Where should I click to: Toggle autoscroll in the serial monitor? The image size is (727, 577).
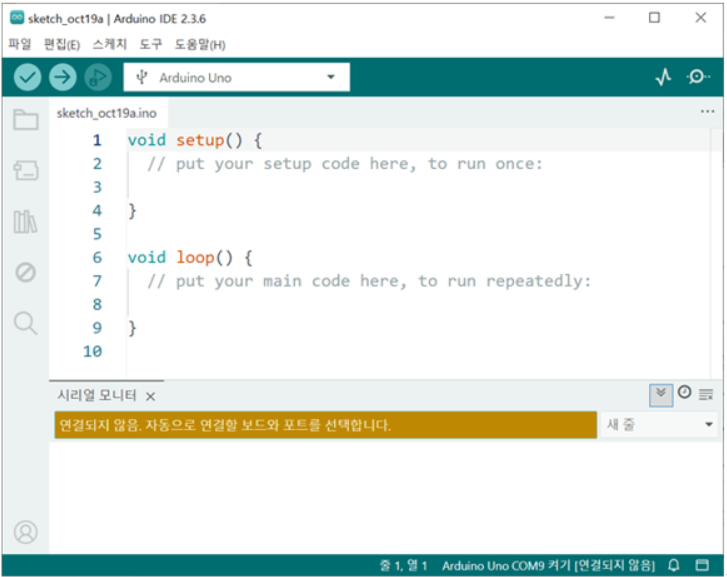pyautogui.click(x=661, y=395)
